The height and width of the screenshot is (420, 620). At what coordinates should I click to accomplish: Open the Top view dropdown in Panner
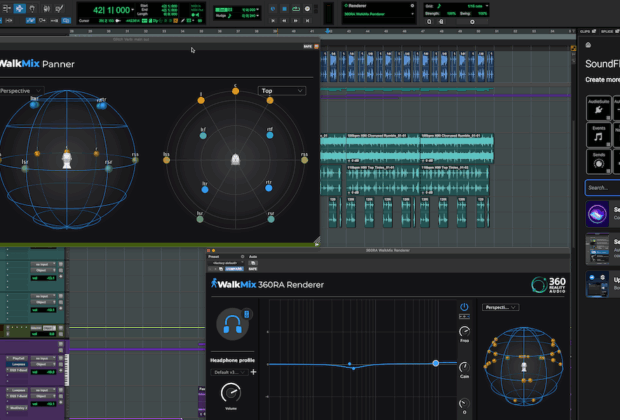tap(281, 90)
